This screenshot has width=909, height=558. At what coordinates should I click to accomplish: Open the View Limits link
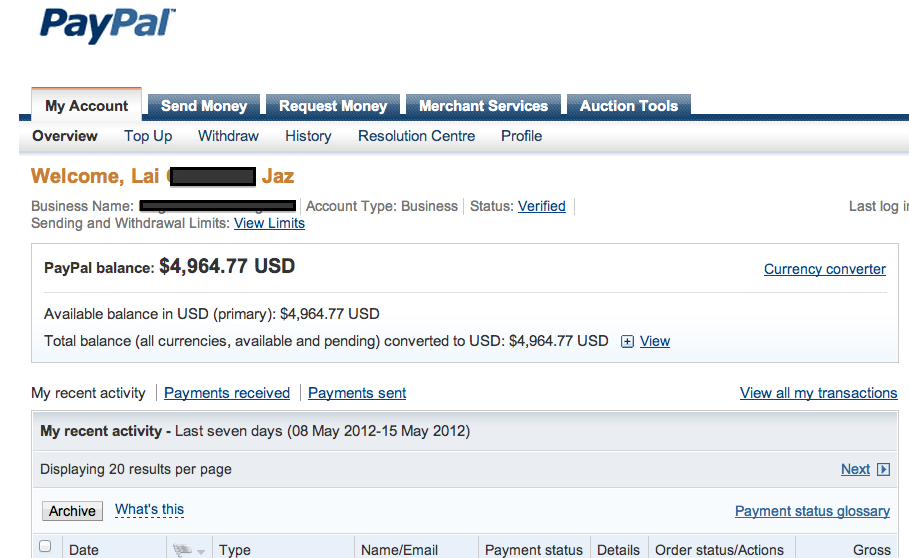pos(269,223)
